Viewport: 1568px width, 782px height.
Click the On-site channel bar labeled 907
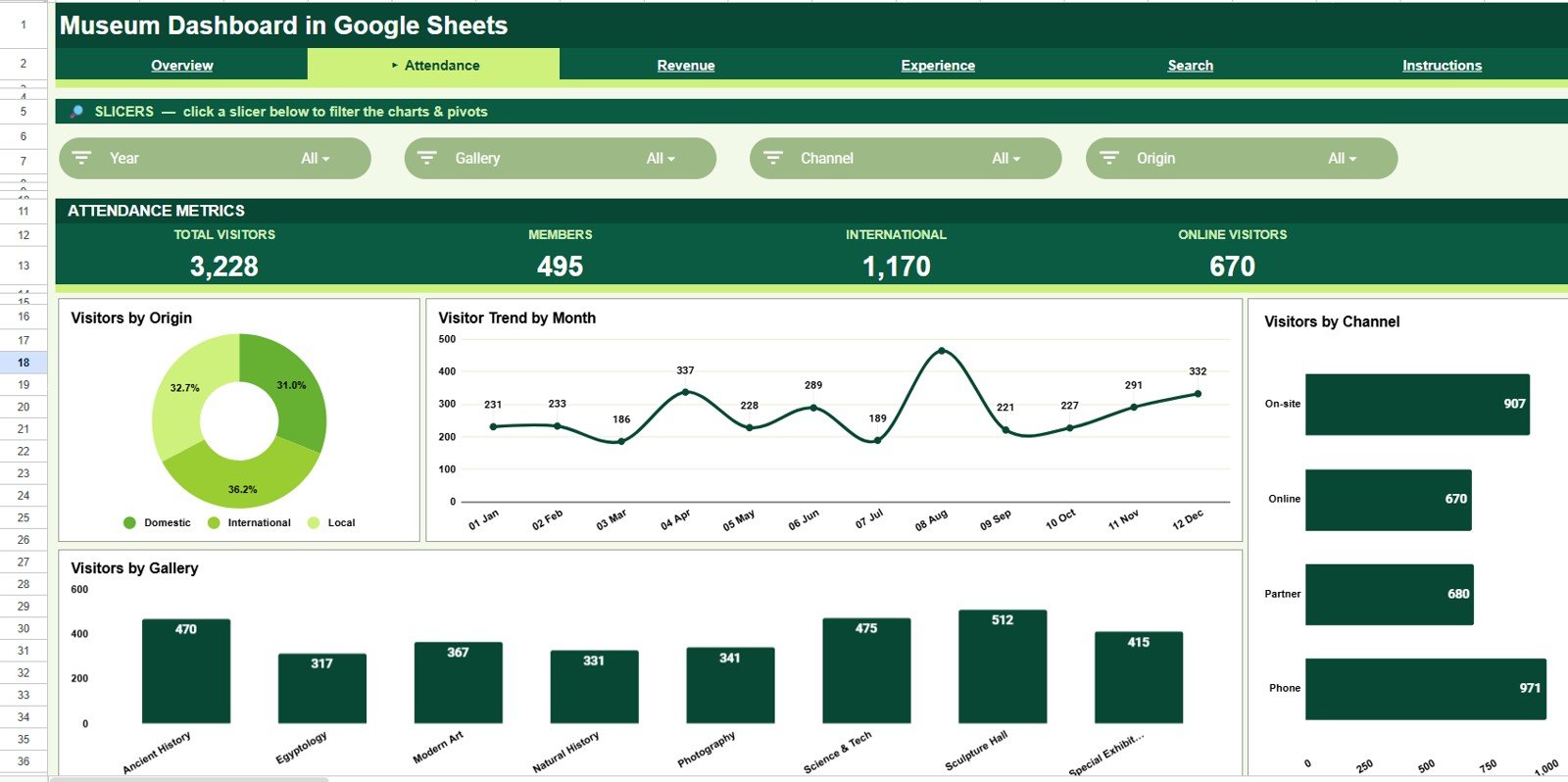click(1417, 404)
